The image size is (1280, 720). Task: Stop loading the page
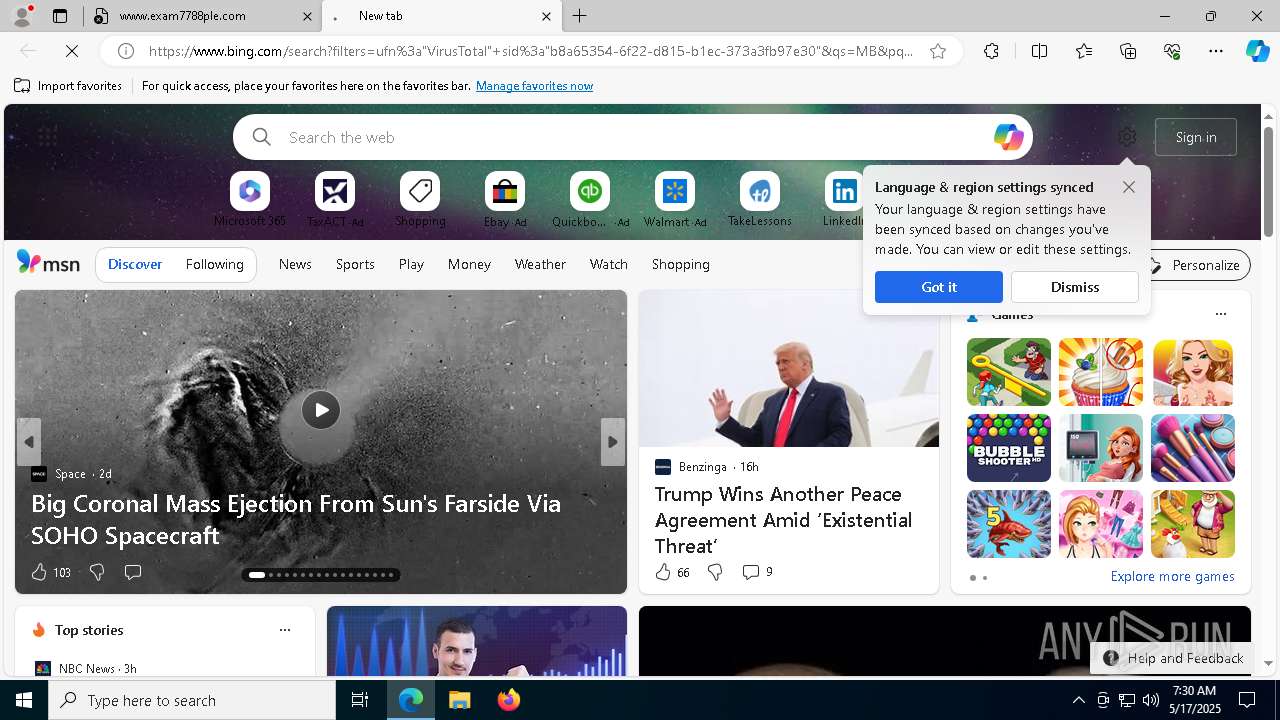point(72,51)
